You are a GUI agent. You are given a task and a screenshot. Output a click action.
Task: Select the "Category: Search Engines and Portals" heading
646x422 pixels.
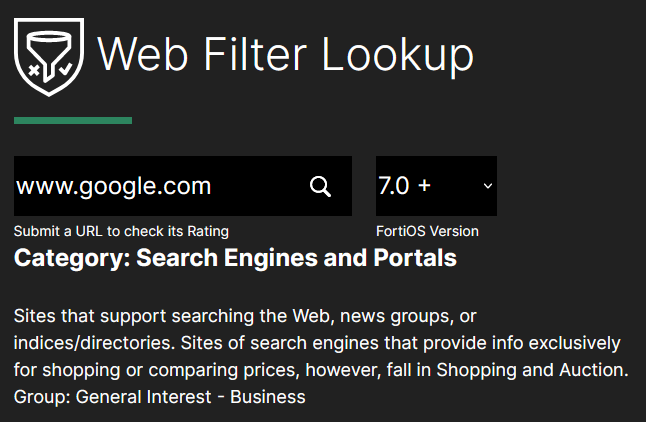pyautogui.click(x=235, y=258)
